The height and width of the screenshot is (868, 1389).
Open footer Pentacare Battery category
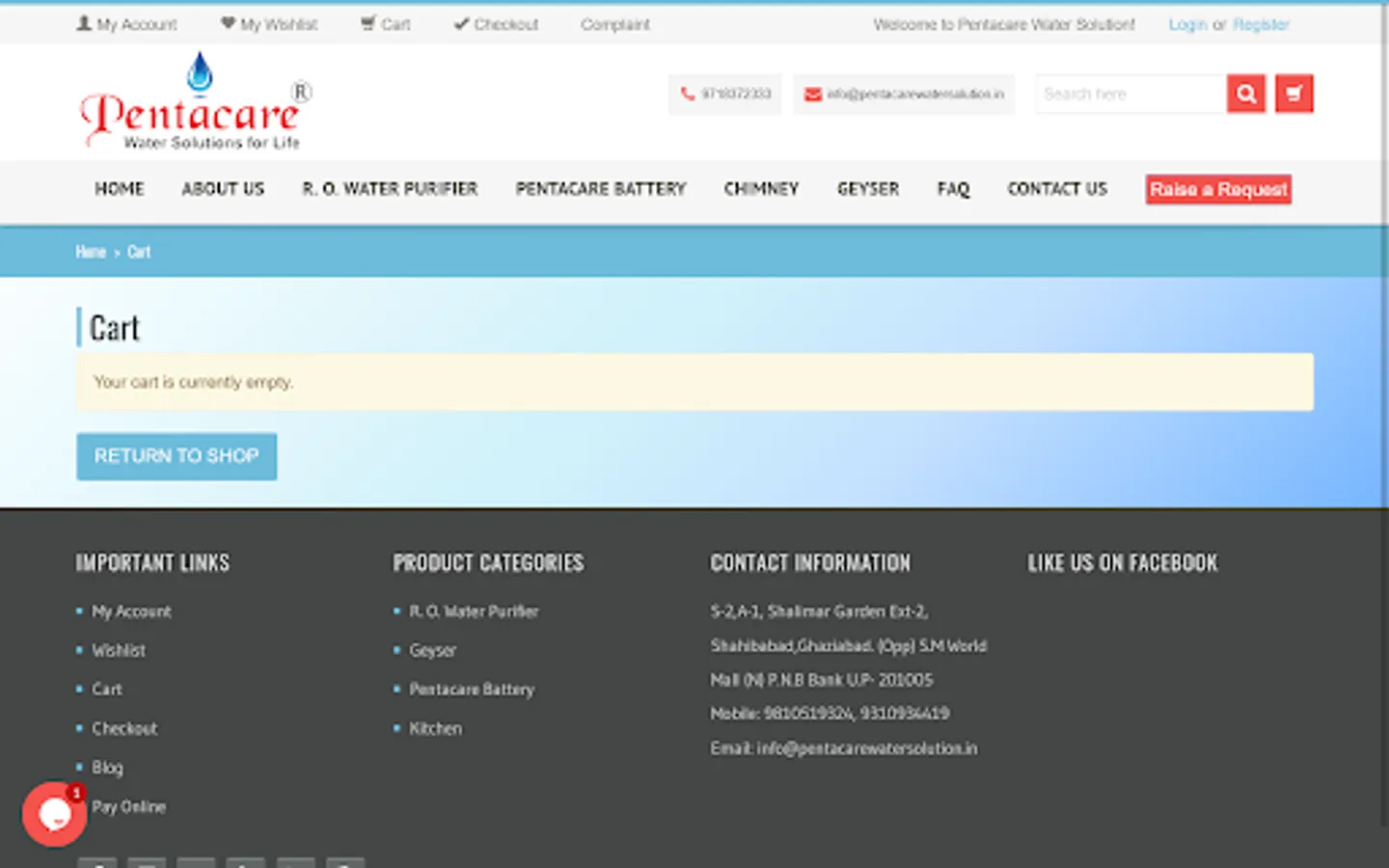[x=472, y=689]
